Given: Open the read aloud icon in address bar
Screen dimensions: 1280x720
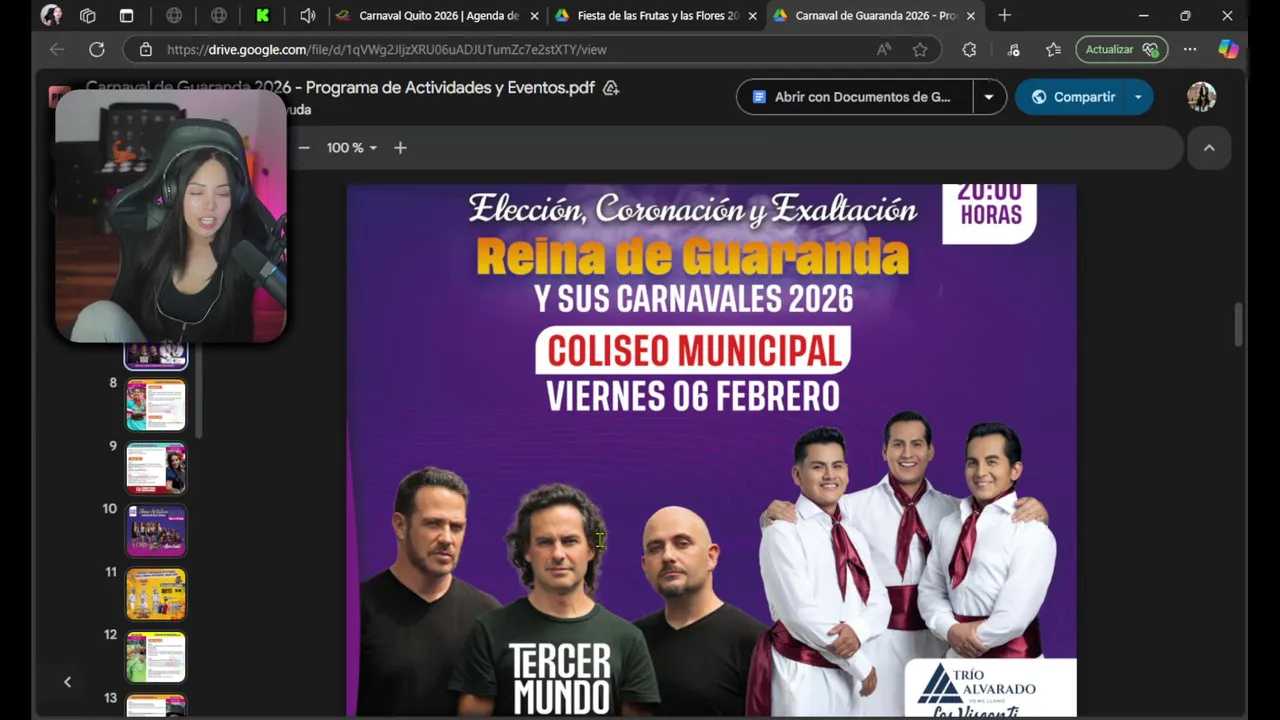Looking at the screenshot, I should (884, 49).
